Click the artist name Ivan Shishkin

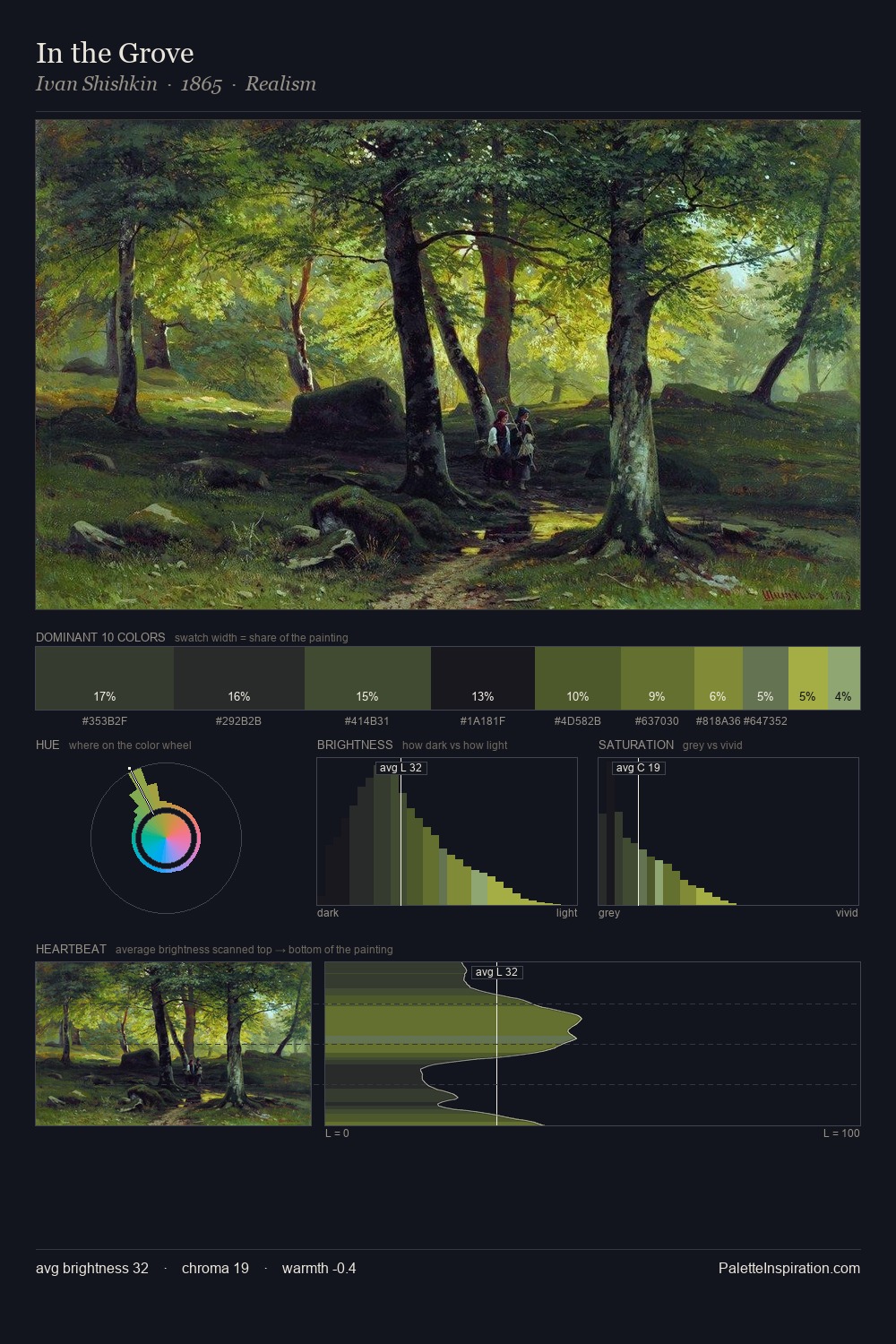coord(96,84)
